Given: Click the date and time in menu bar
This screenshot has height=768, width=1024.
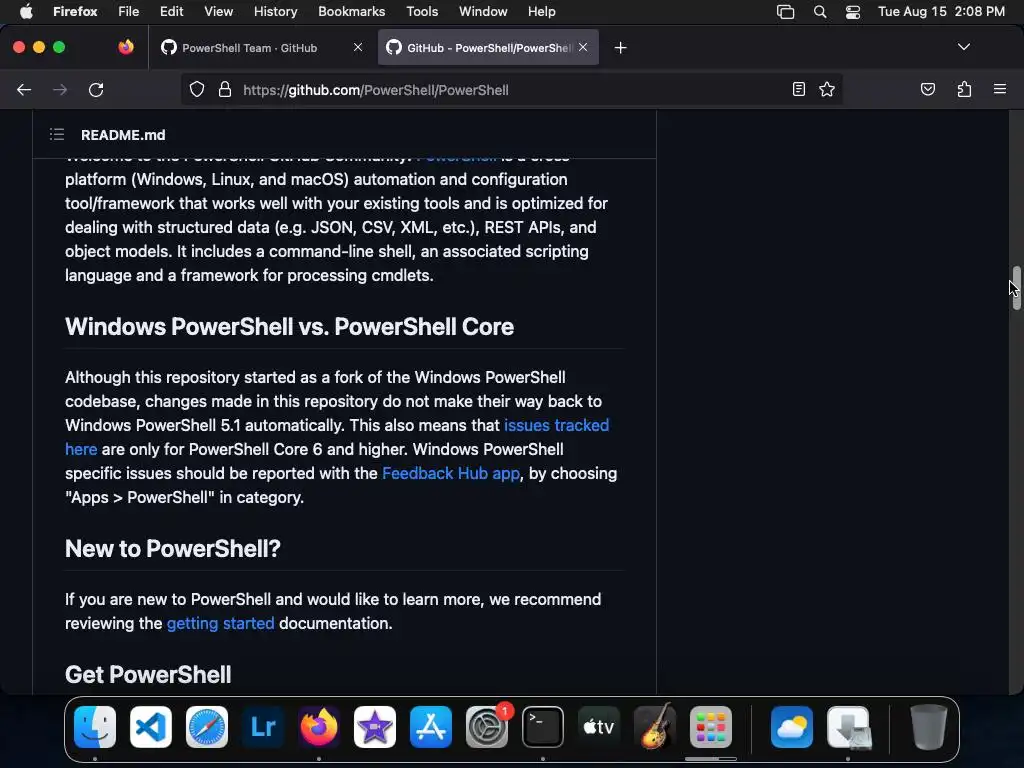Looking at the screenshot, I should coord(941,11).
